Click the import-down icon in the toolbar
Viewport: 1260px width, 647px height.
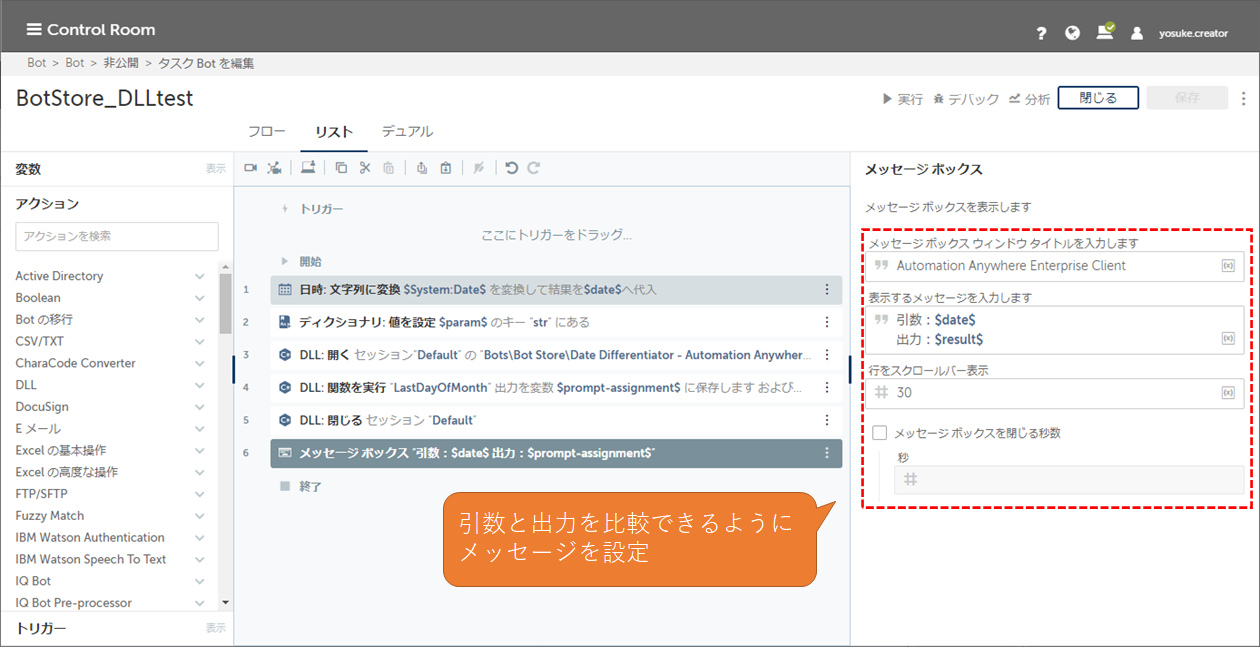[x=446, y=168]
